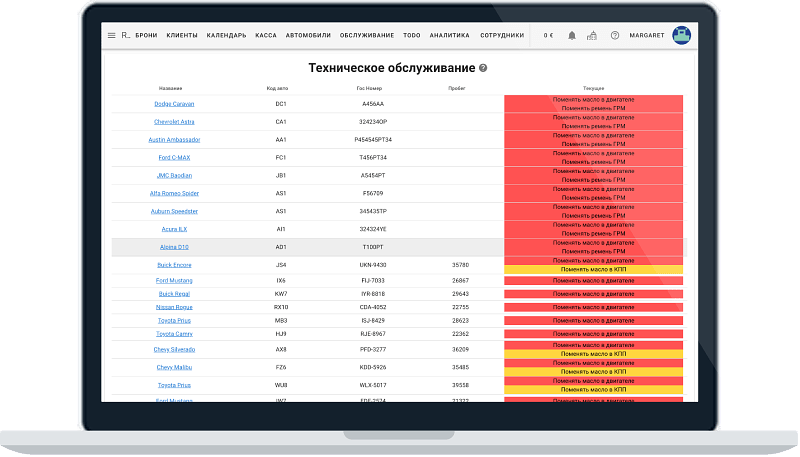800x457 pixels.
Task: Click yellow Поменять масло в КПП for Chevy Silverado
Action: [x=593, y=354]
